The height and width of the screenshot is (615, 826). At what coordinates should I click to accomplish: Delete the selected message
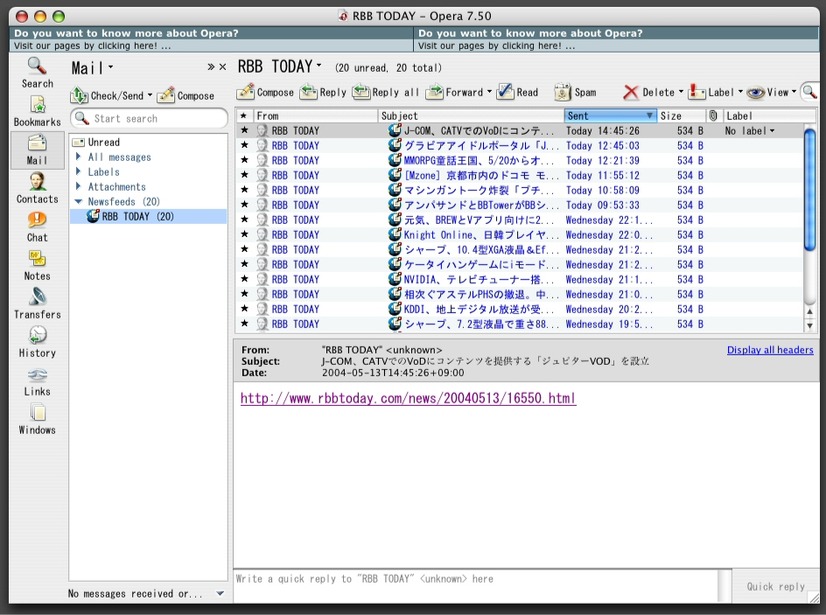[x=649, y=92]
